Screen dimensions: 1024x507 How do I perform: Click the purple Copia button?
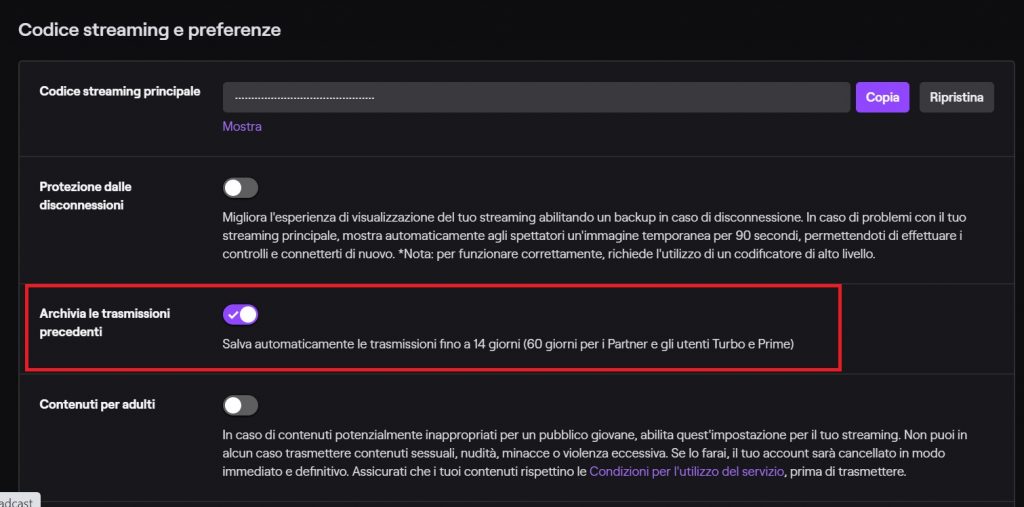pos(882,97)
